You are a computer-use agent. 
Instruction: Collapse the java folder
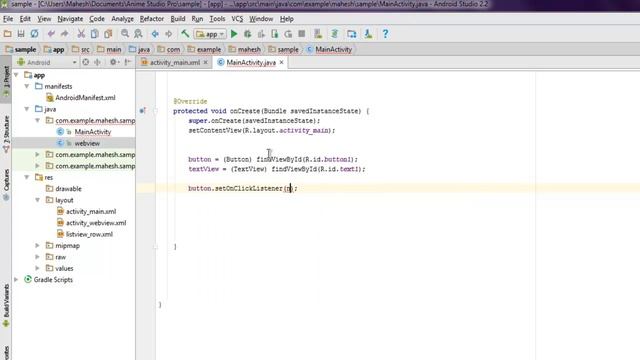pyautogui.click(x=27, y=109)
